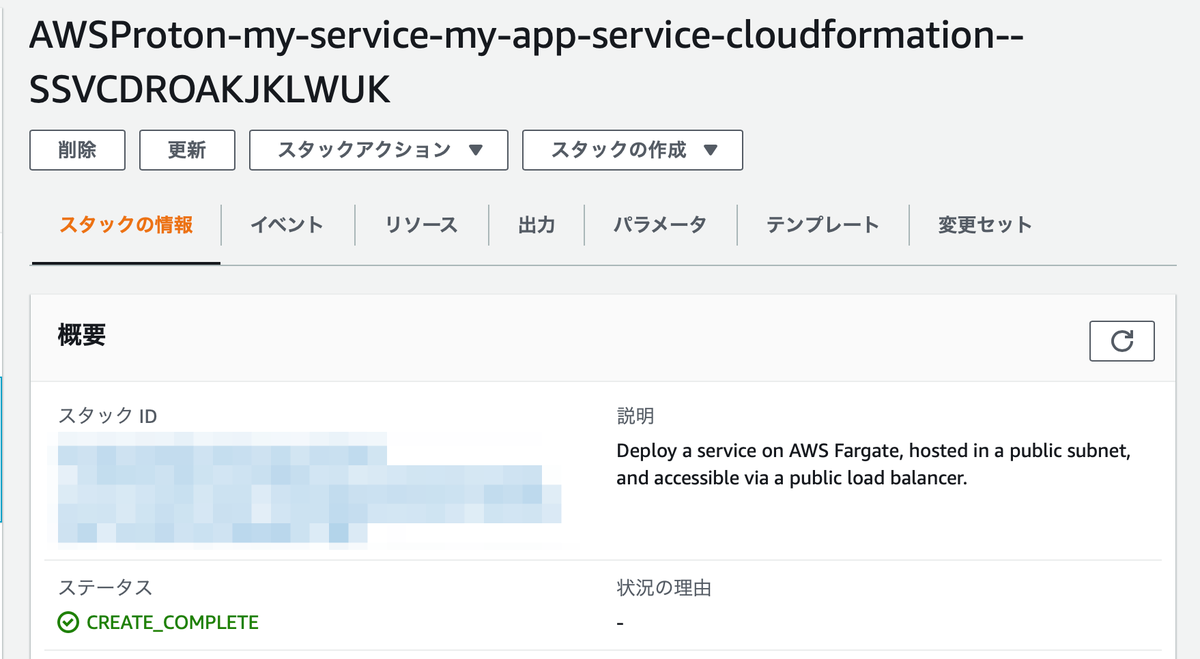Click the 説明 label
Screen dimensions: 1200x659
(x=635, y=416)
